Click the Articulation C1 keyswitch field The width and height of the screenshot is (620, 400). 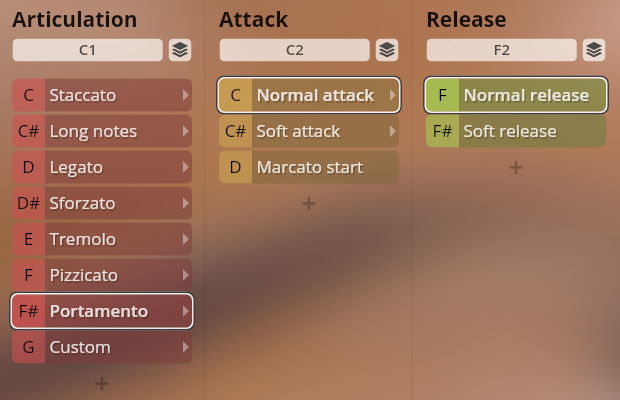[87, 50]
